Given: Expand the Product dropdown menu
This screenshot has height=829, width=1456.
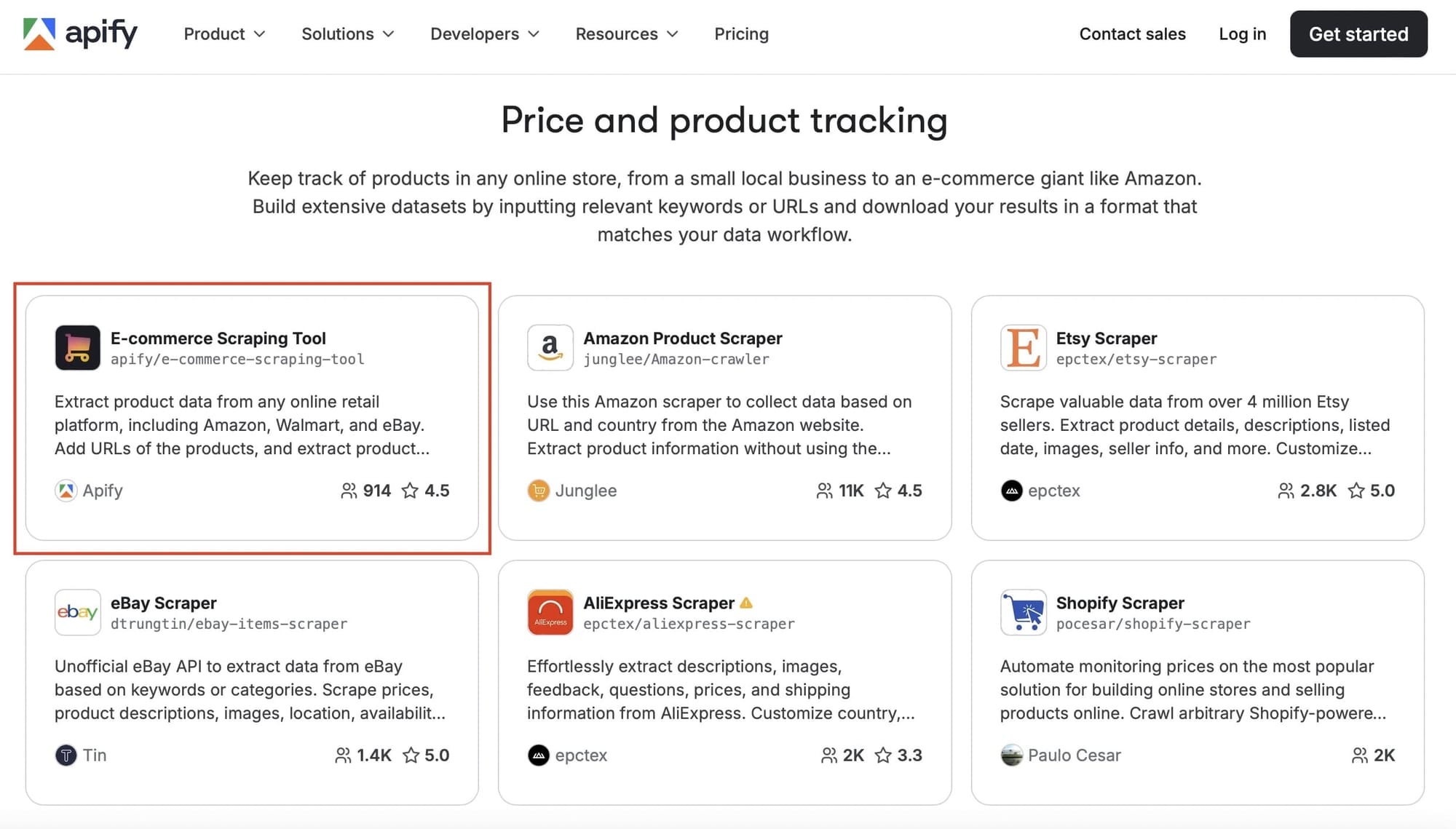Looking at the screenshot, I should point(224,34).
